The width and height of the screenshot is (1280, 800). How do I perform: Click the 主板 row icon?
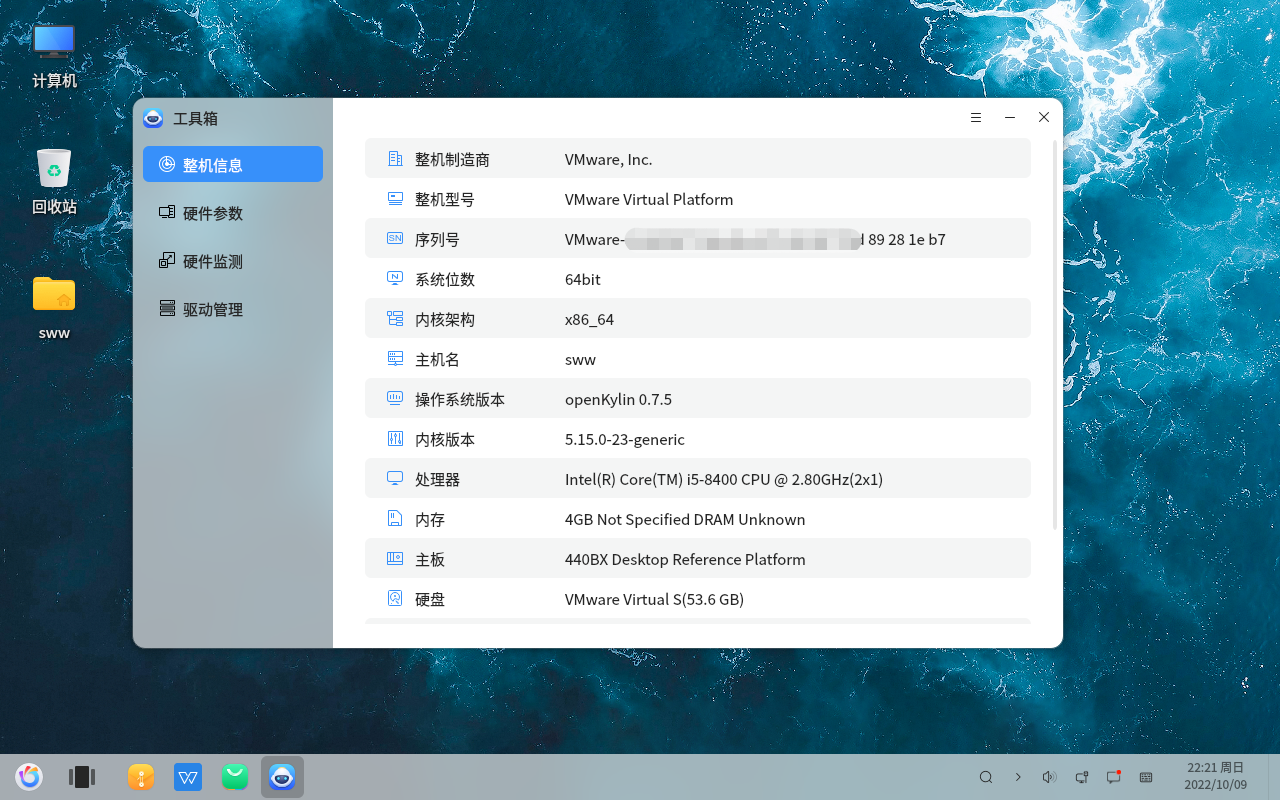395,558
